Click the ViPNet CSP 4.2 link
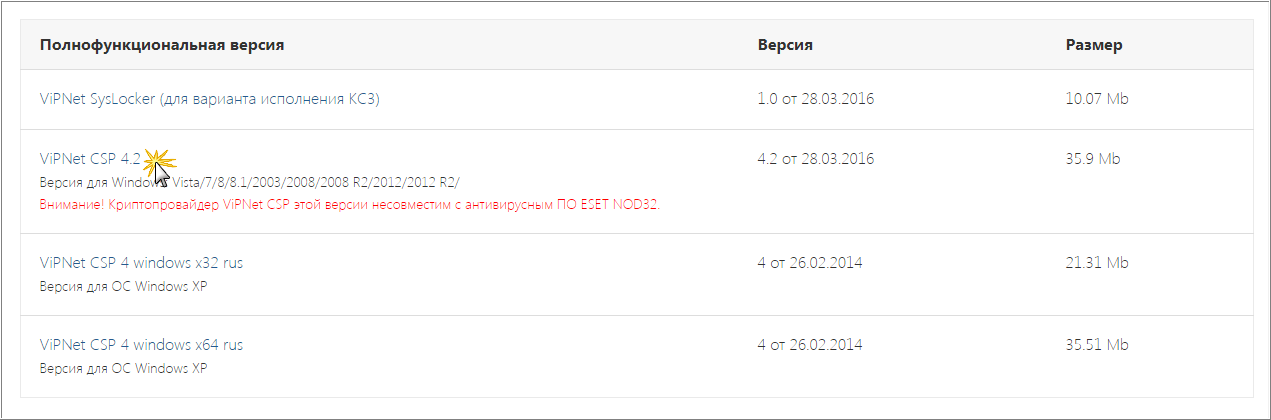The image size is (1271, 420). click(89, 159)
